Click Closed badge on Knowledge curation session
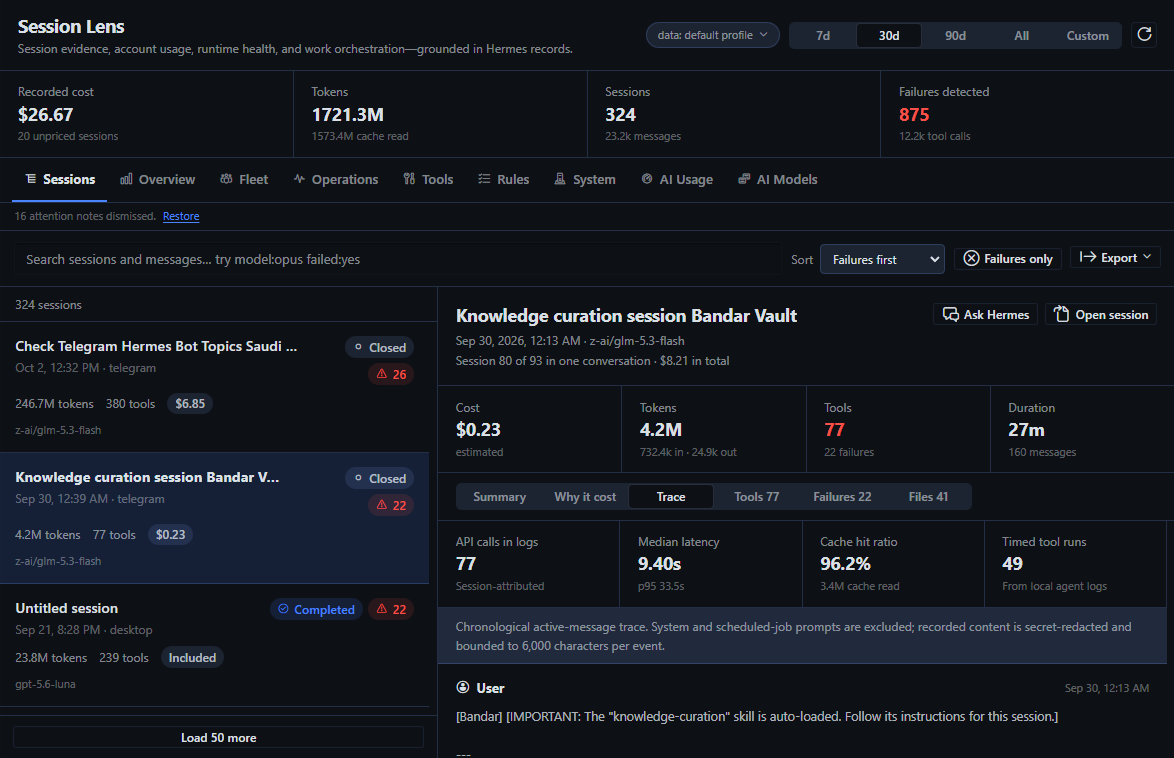 coord(380,479)
